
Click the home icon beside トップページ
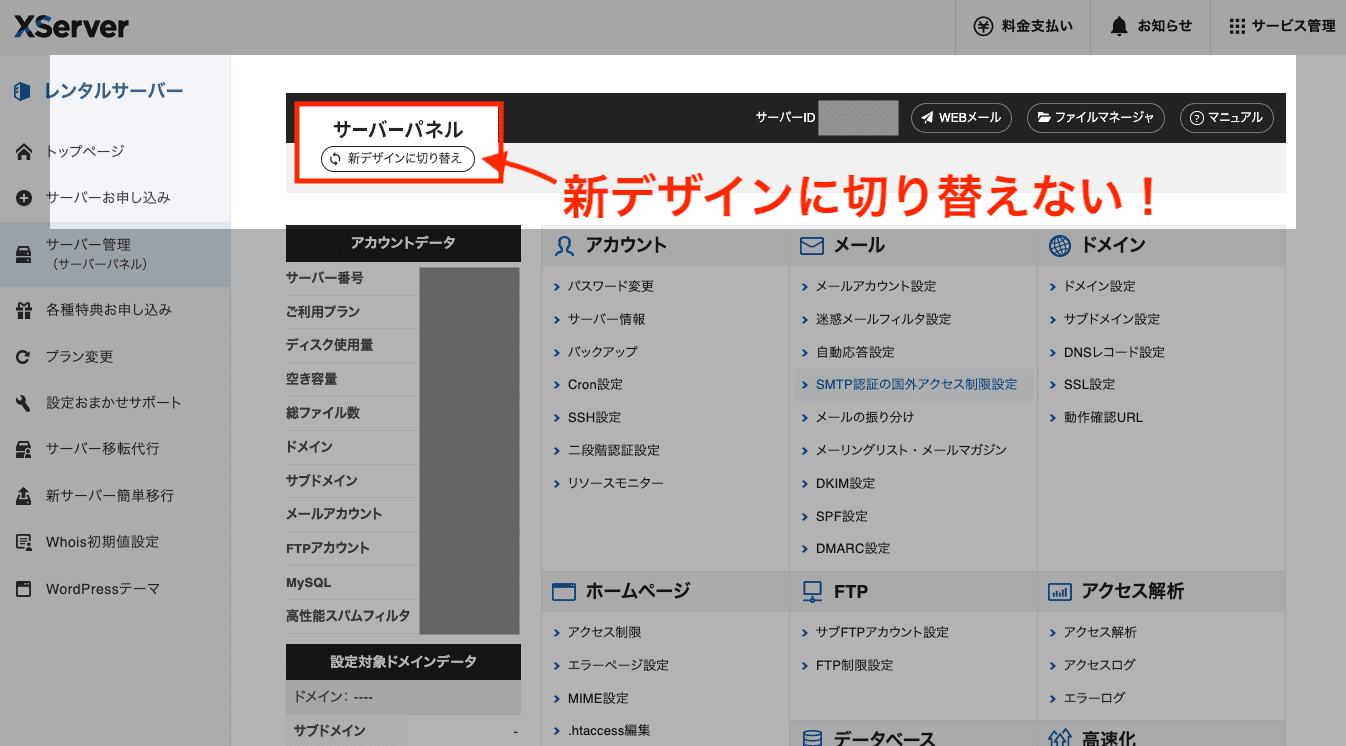coord(24,152)
